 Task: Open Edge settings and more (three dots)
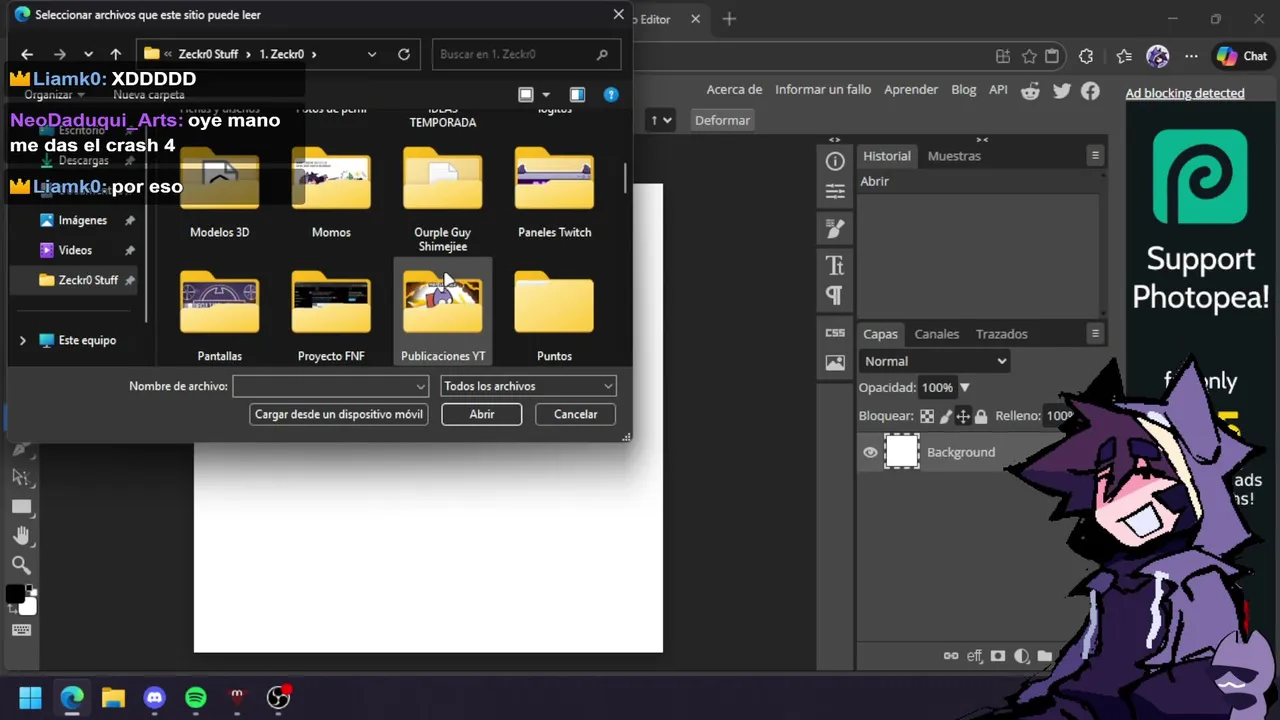1191,56
